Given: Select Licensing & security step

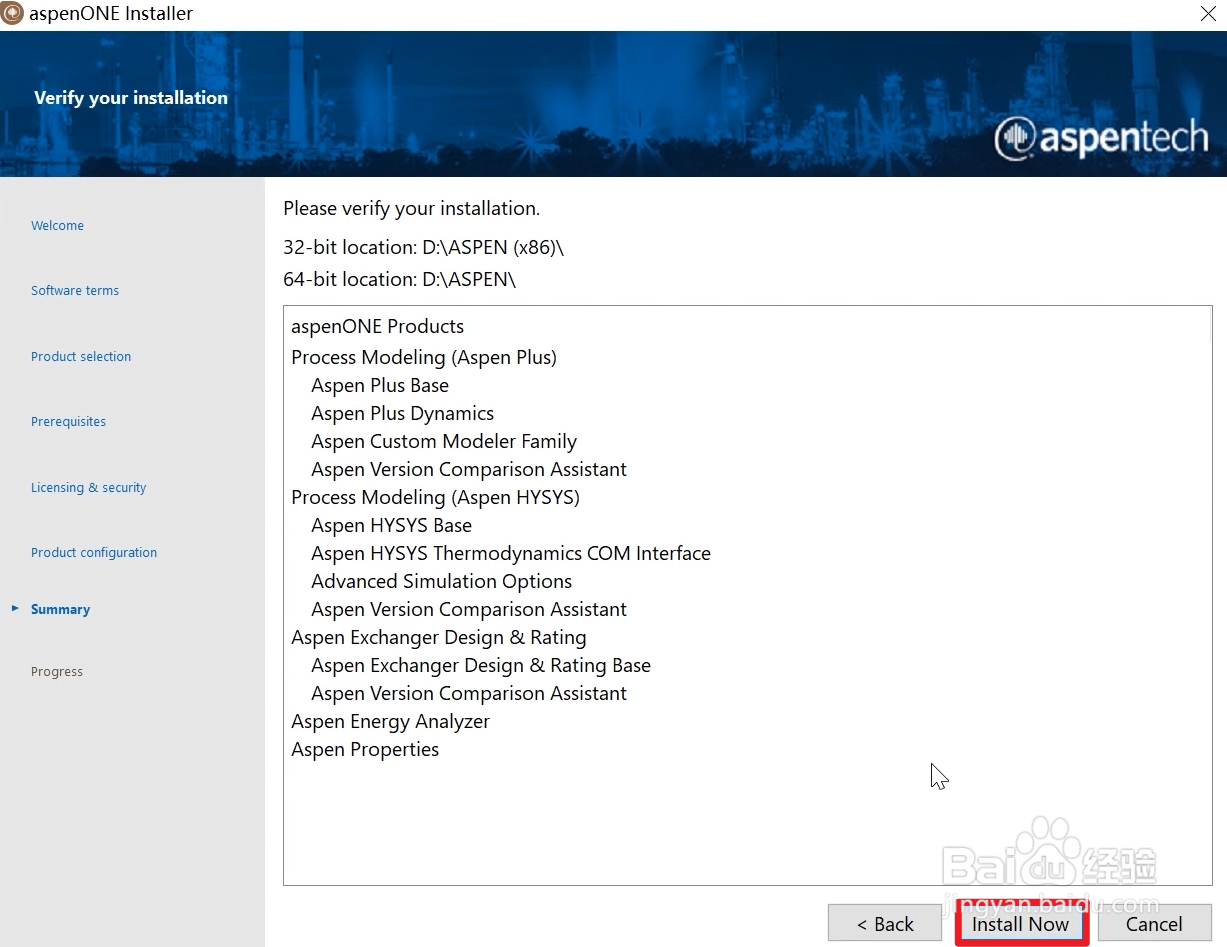Looking at the screenshot, I should coord(88,488).
